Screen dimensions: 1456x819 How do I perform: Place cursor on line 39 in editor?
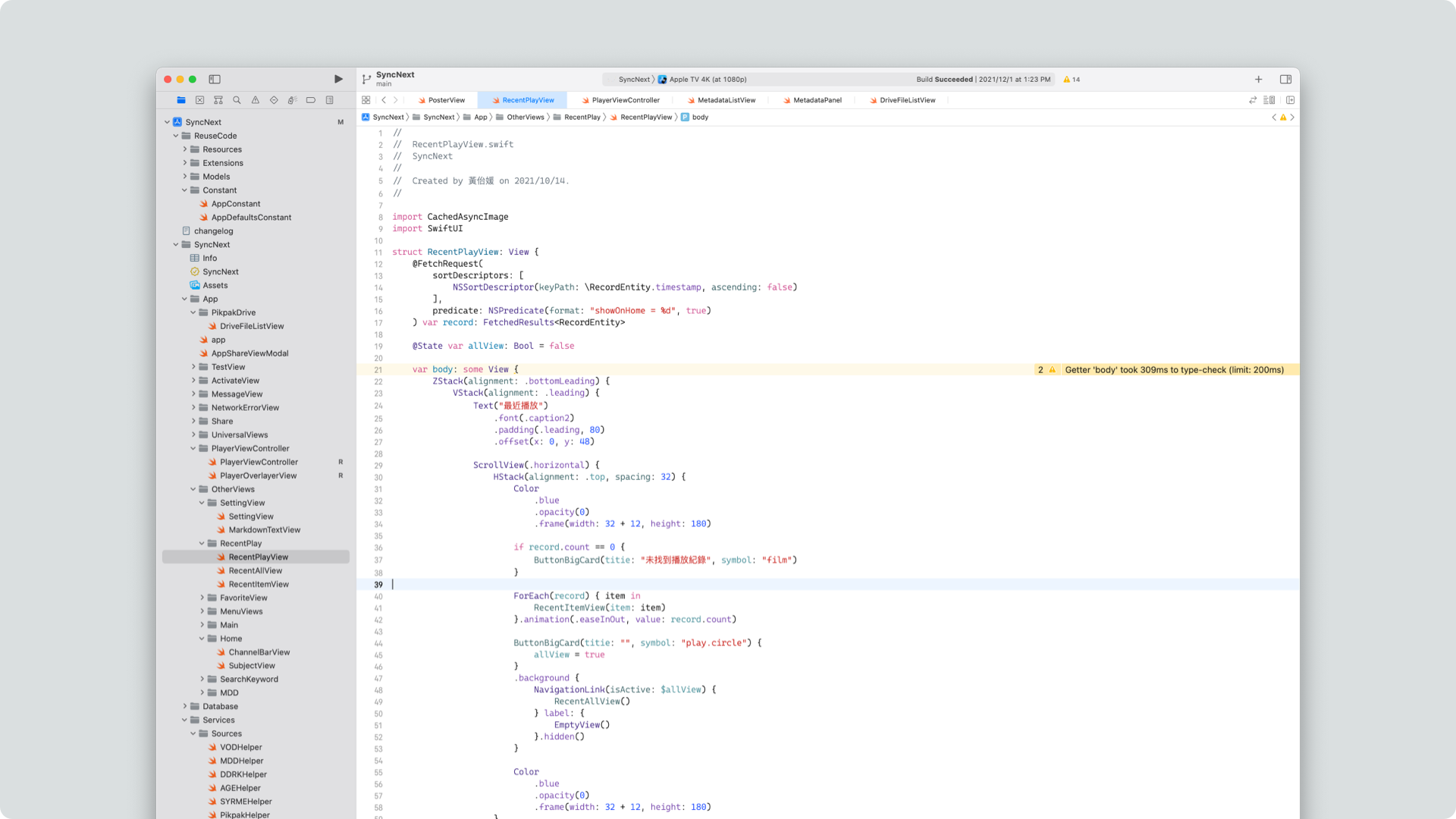click(827, 585)
